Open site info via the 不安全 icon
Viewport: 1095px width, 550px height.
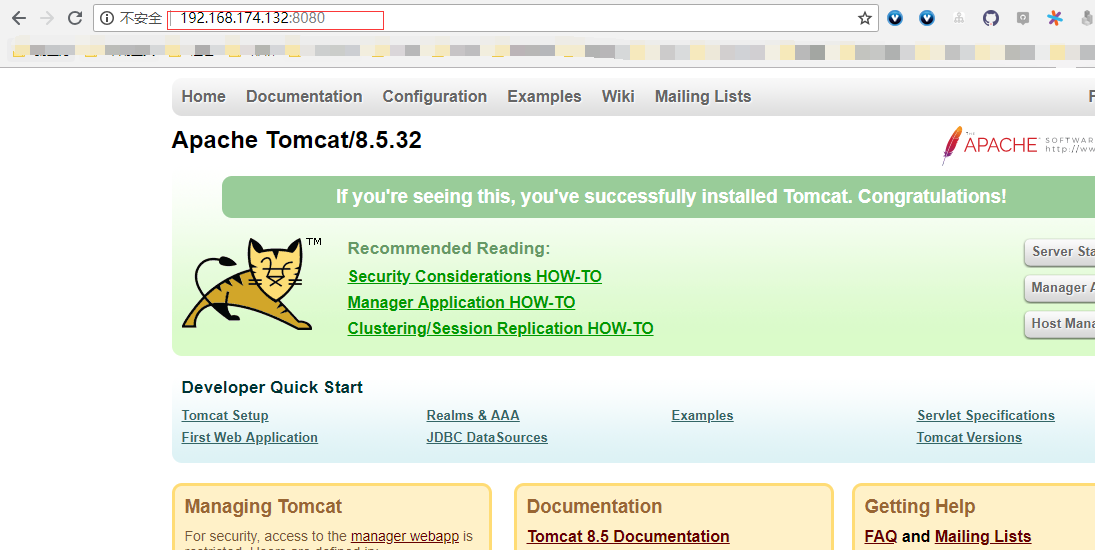(x=107, y=18)
